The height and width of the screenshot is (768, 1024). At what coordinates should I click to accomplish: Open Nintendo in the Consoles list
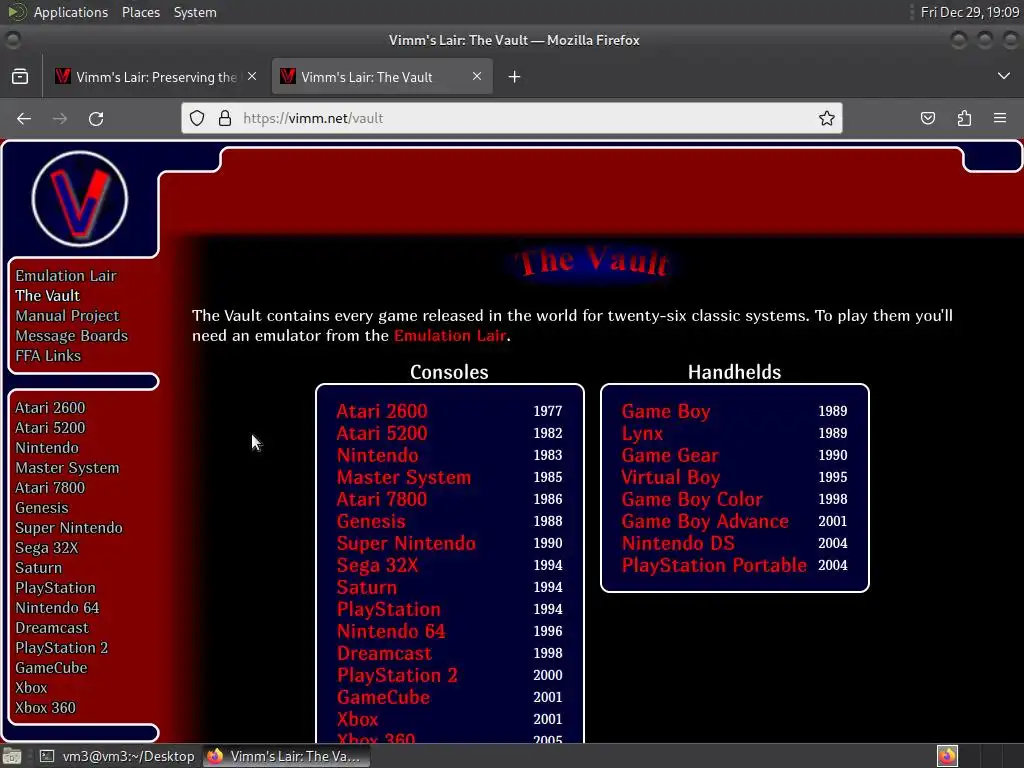[x=377, y=455]
